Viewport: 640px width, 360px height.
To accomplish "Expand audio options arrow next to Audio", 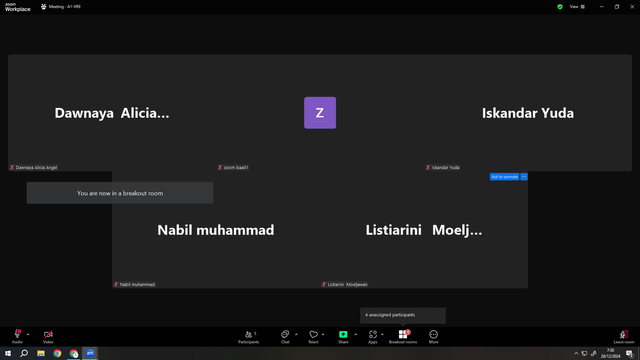I will [28, 334].
